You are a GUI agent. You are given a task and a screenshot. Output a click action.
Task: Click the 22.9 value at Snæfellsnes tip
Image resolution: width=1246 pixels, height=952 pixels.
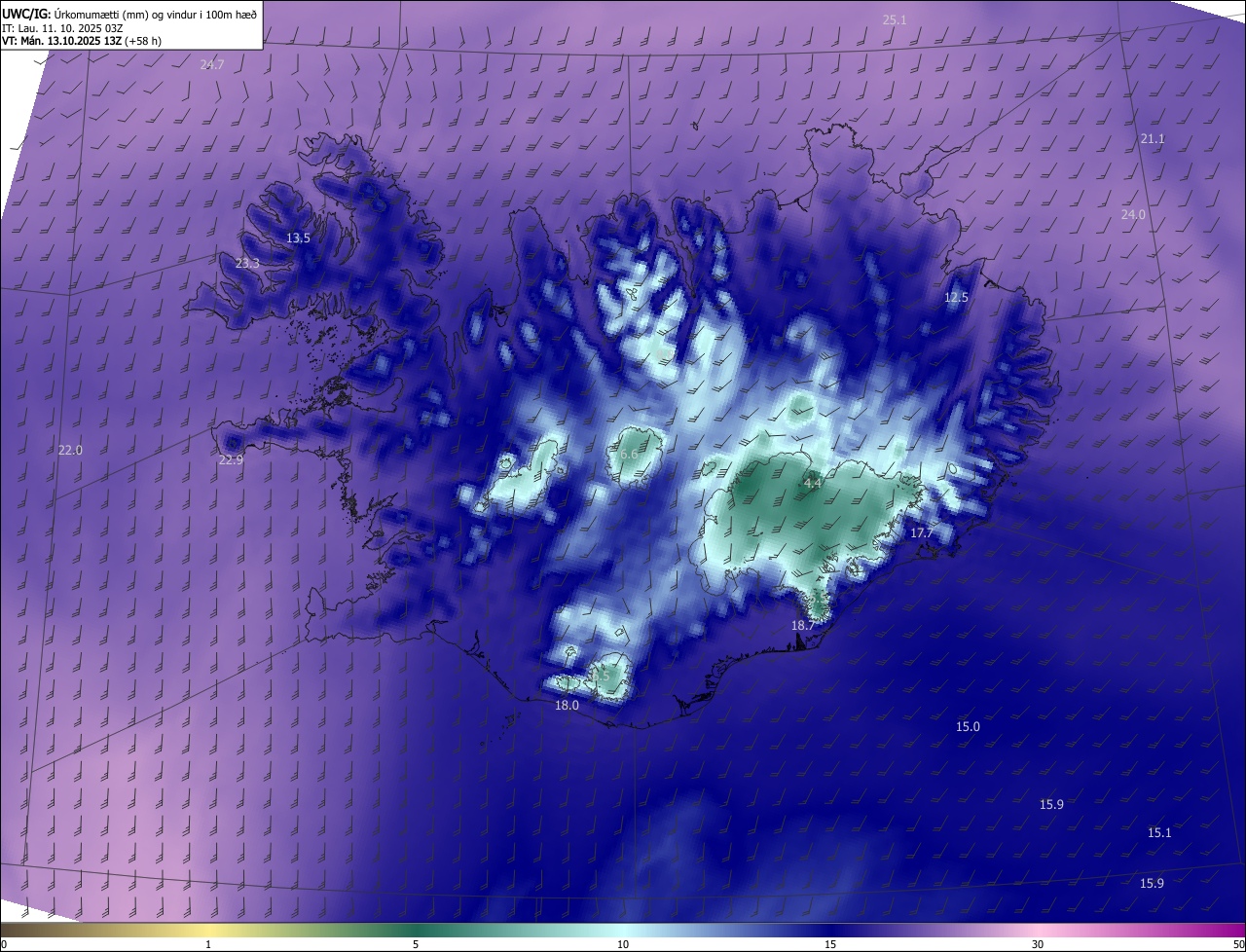pyautogui.click(x=231, y=459)
